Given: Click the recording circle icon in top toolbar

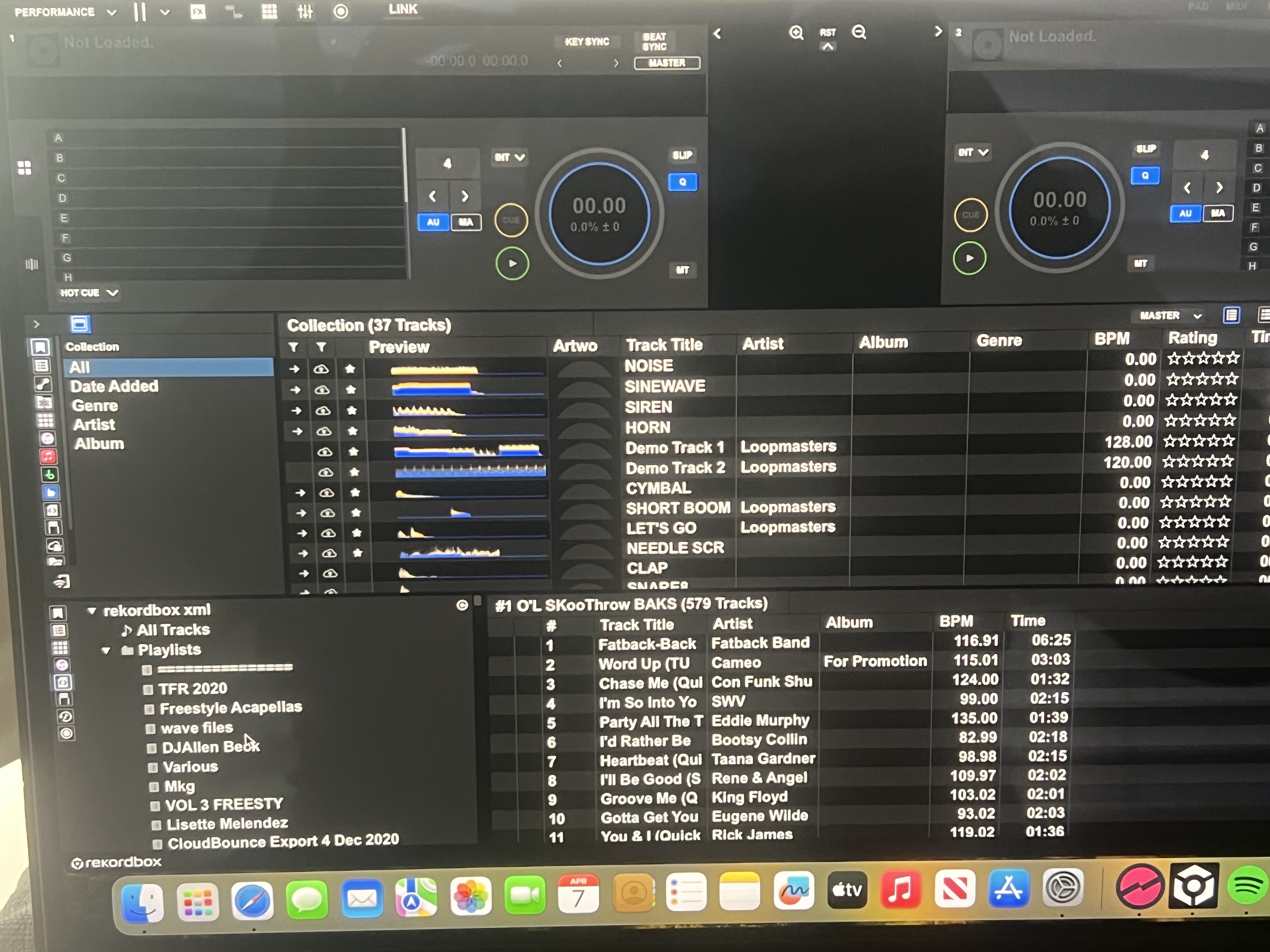Looking at the screenshot, I should [x=341, y=11].
